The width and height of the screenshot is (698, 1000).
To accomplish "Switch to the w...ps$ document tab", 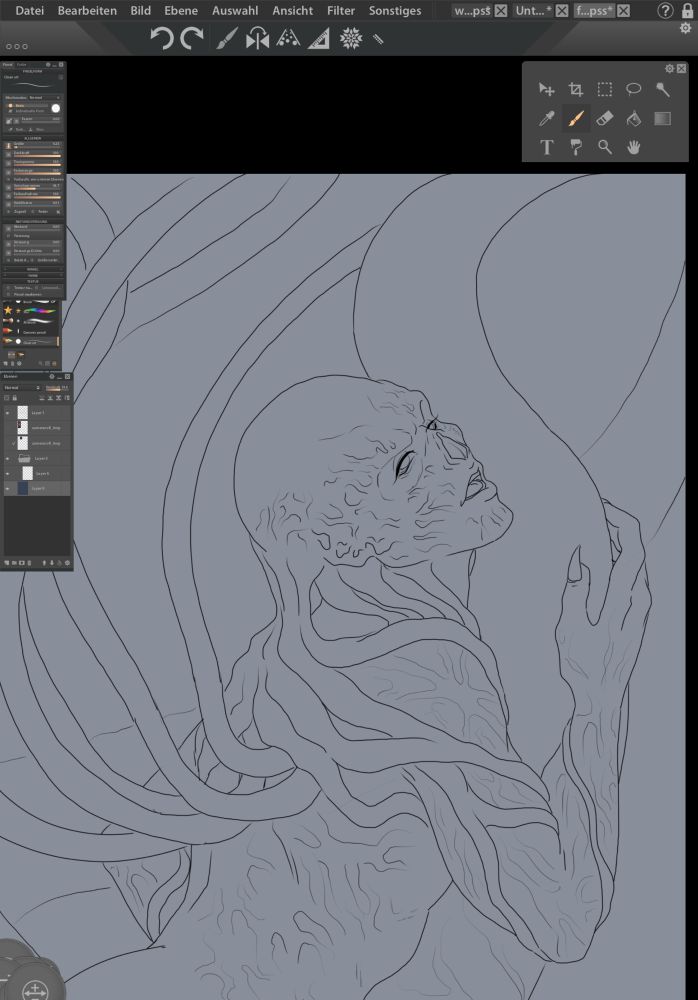I will tap(472, 11).
